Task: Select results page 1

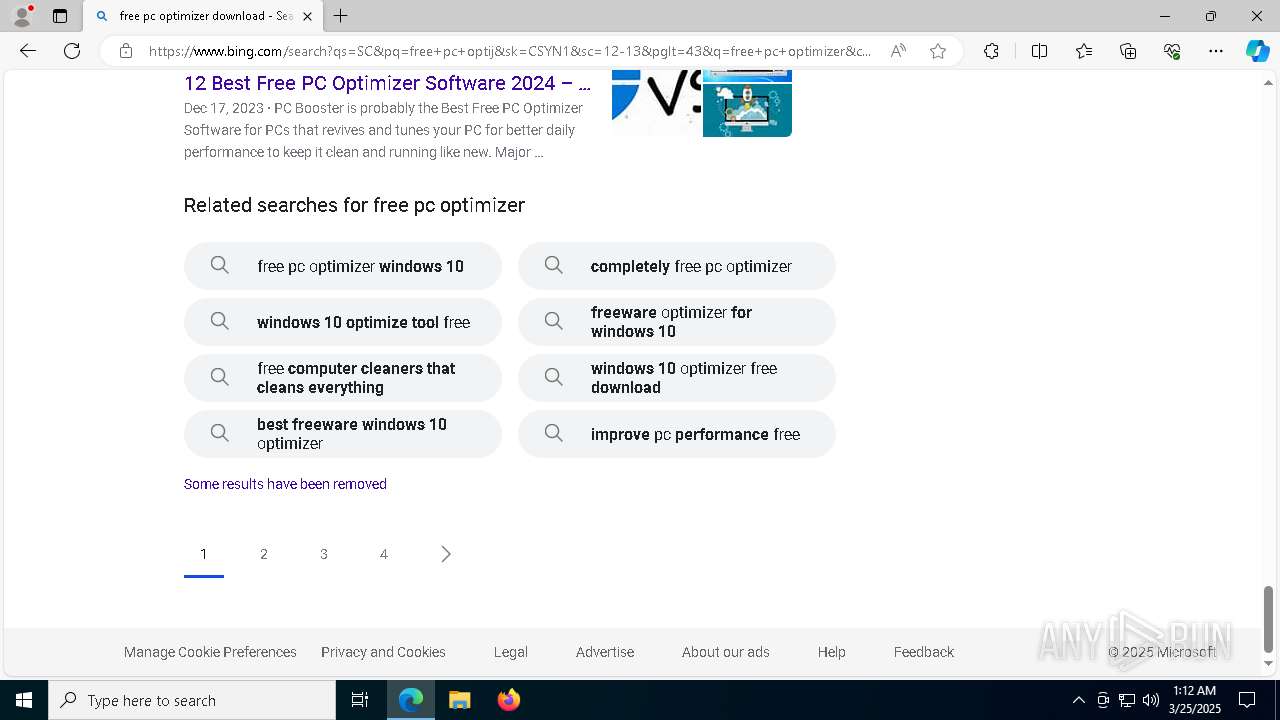Action: (204, 554)
